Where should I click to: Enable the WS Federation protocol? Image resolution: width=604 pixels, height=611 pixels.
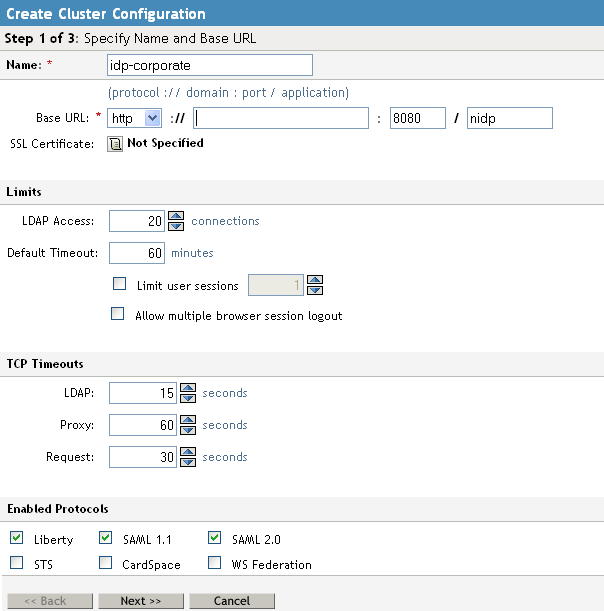214,563
